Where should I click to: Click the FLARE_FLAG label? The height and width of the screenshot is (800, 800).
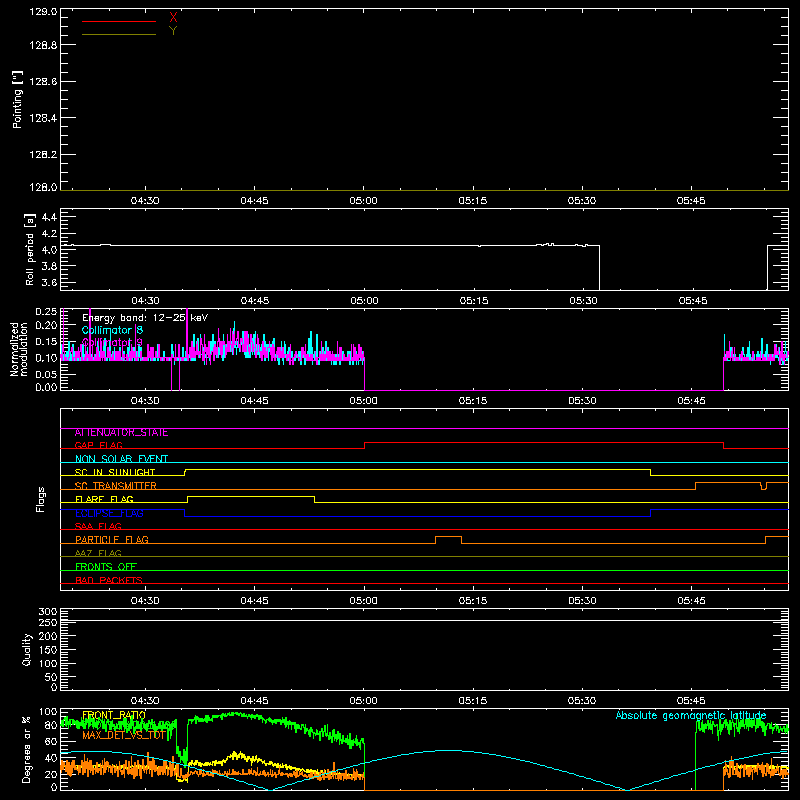coord(104,499)
